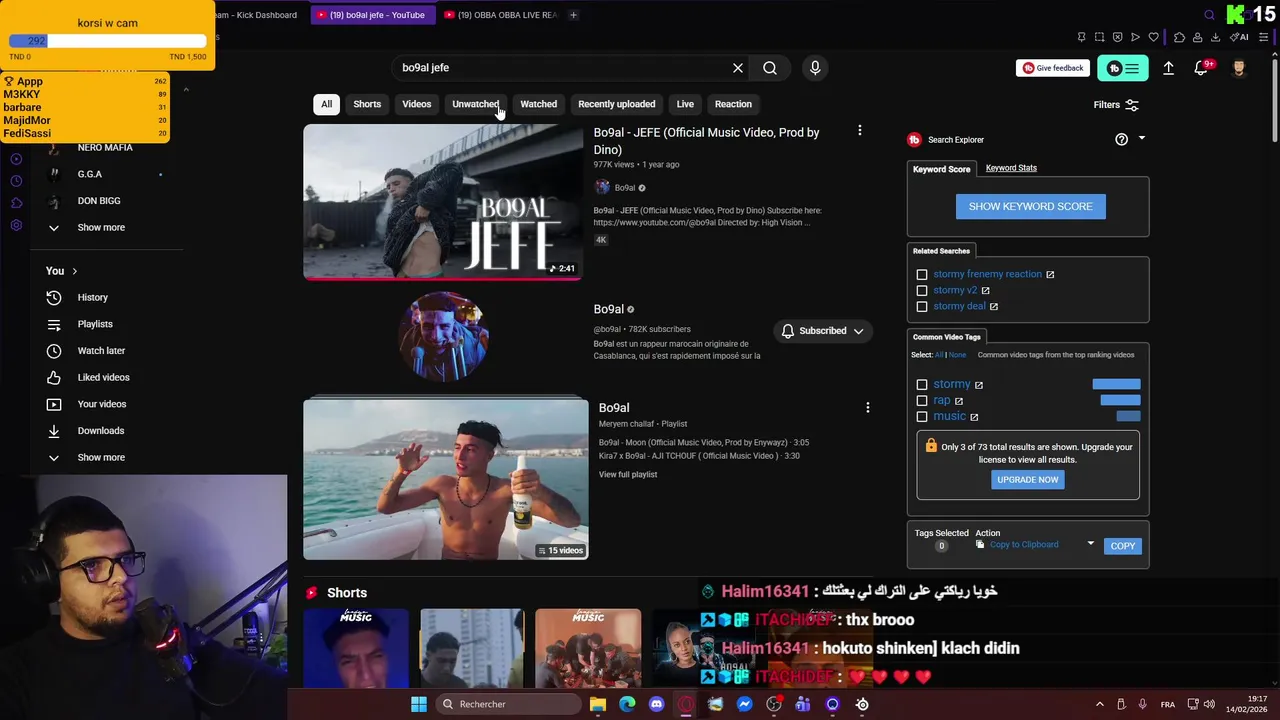The height and width of the screenshot is (720, 1280).
Task: Open the TubeBuddy teal menu button
Action: [1123, 68]
